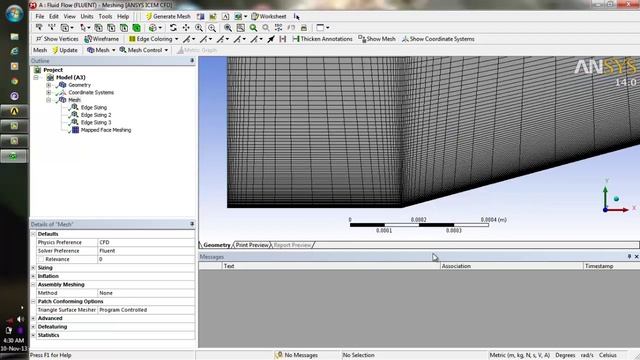Viewport: 640px width, 360px height.
Task: Click the edge length bracket icon
Action: [x=282, y=39]
